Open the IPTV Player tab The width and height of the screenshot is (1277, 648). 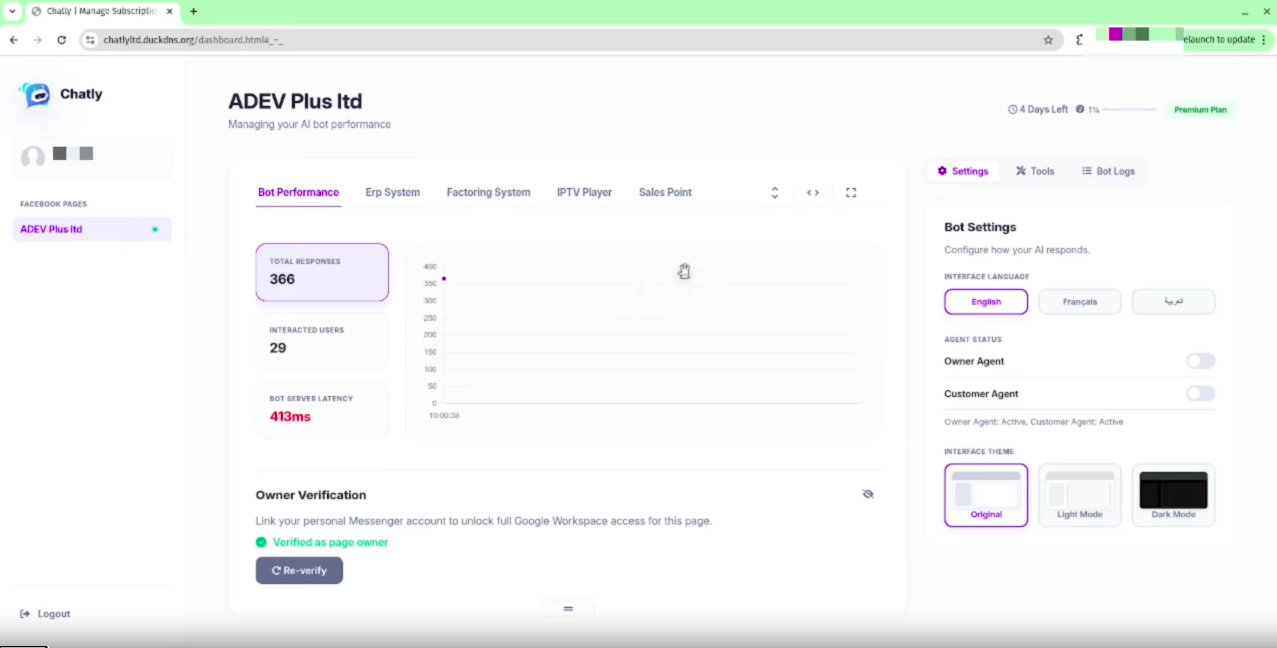click(x=585, y=193)
